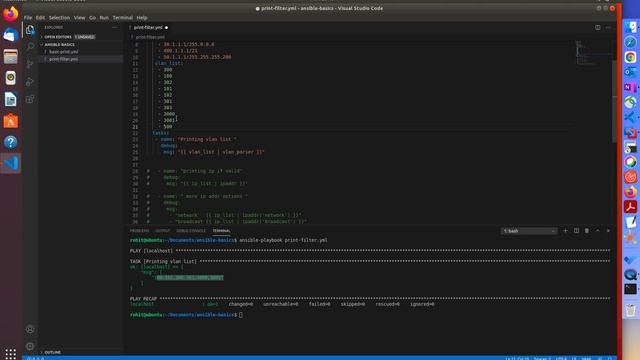Open the Explorer view in activity bar
The height and width of the screenshot is (360, 640).
(30, 29)
